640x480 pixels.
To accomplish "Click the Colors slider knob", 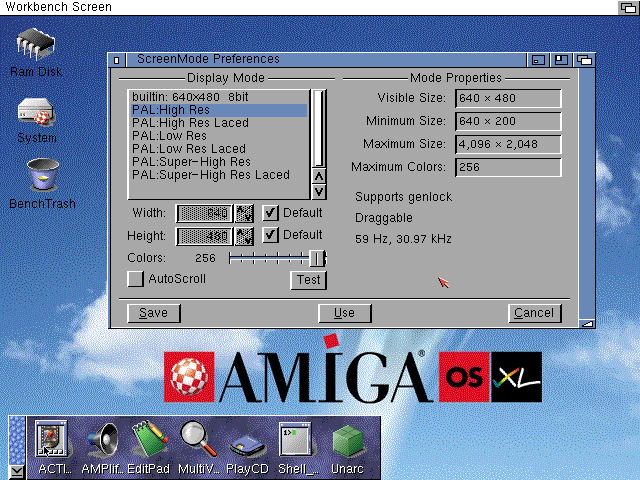I will click(317, 258).
